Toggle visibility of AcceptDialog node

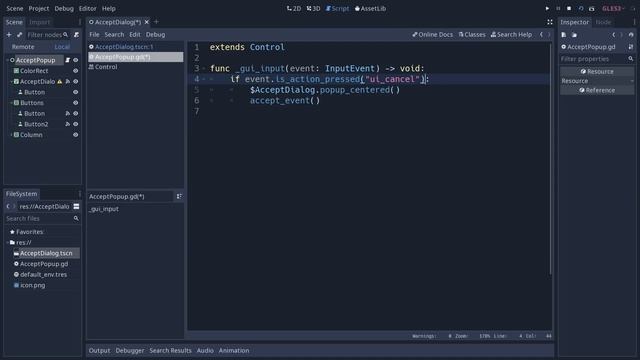pos(76,82)
